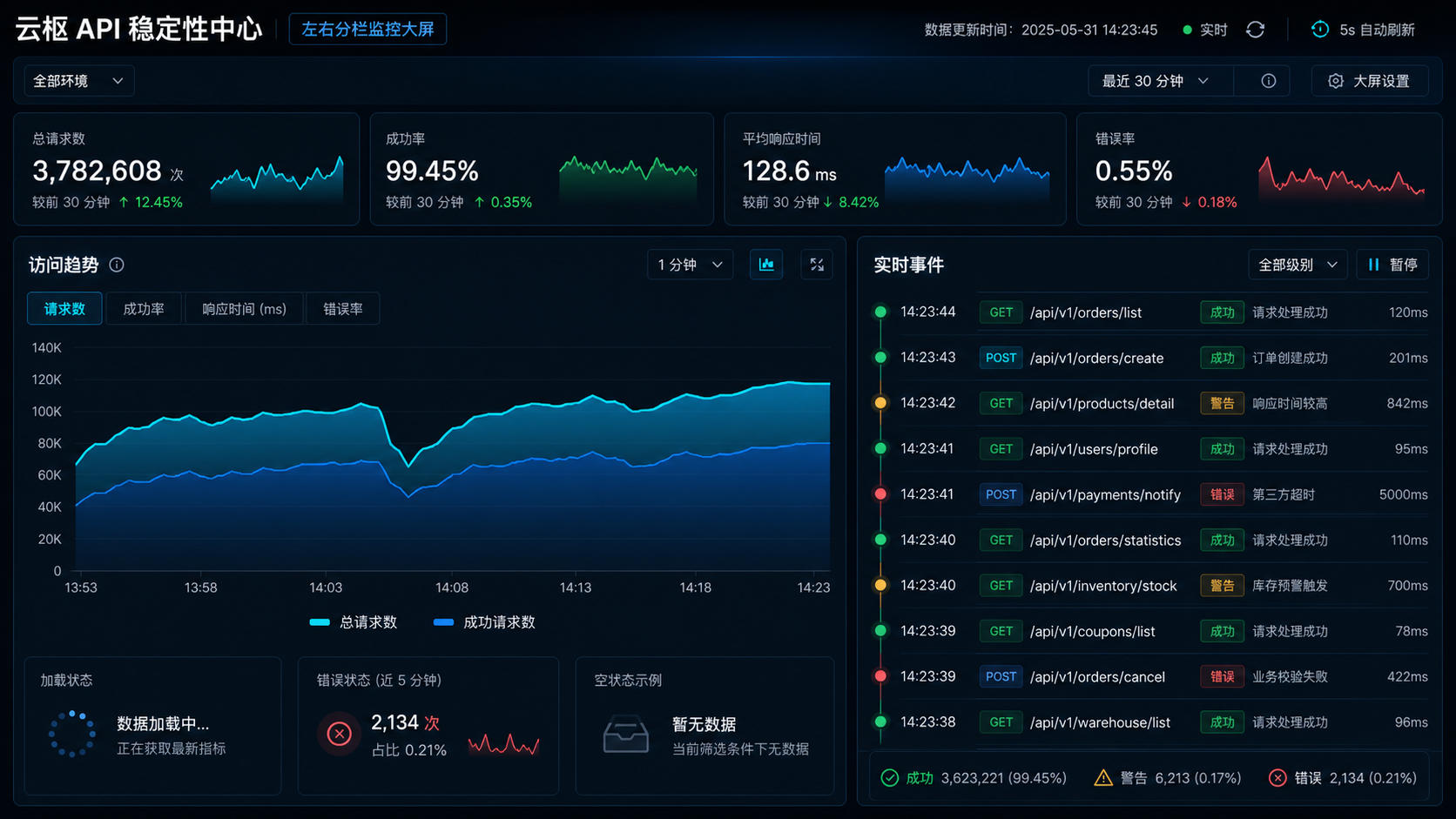This screenshot has width=1456, height=819.
Task: Switch to area chart view icon
Action: coord(766,265)
